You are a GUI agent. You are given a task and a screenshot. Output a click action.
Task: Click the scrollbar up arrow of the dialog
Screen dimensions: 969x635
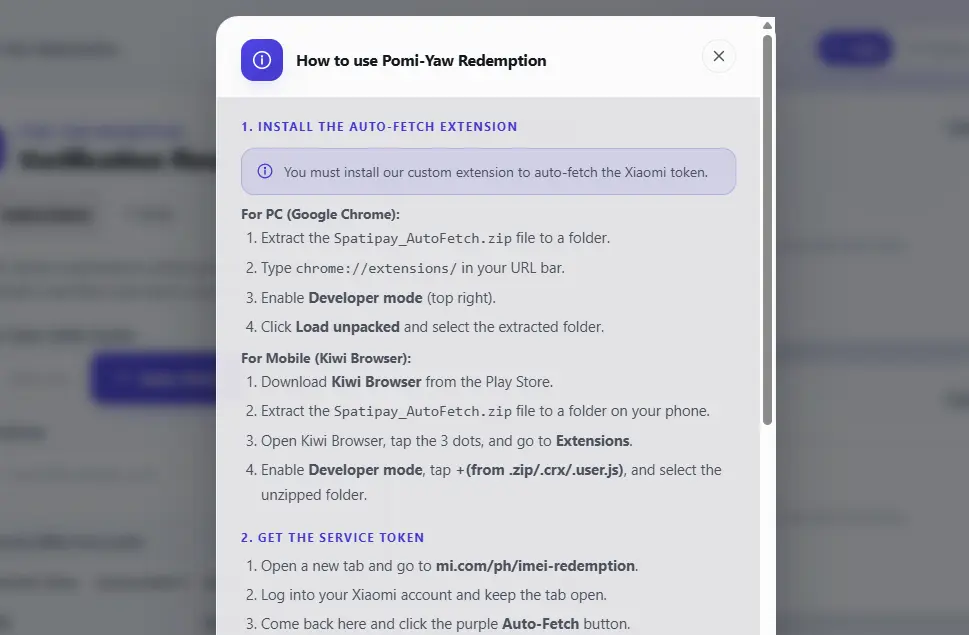tap(767, 25)
